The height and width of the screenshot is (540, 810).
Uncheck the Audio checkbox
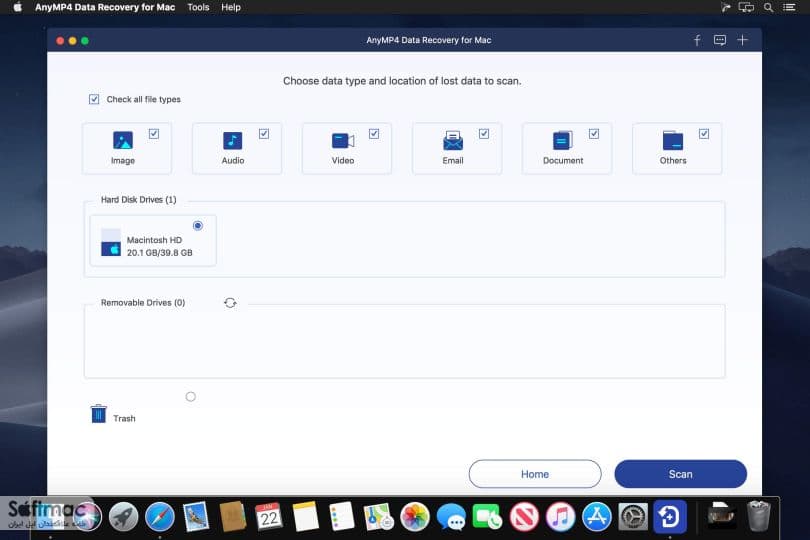coord(264,134)
